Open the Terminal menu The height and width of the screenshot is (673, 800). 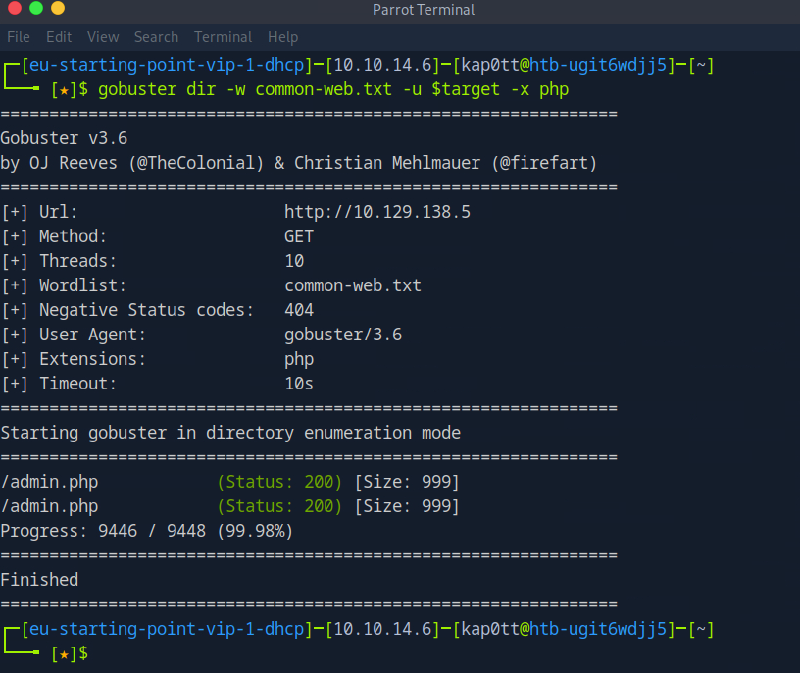(x=223, y=37)
